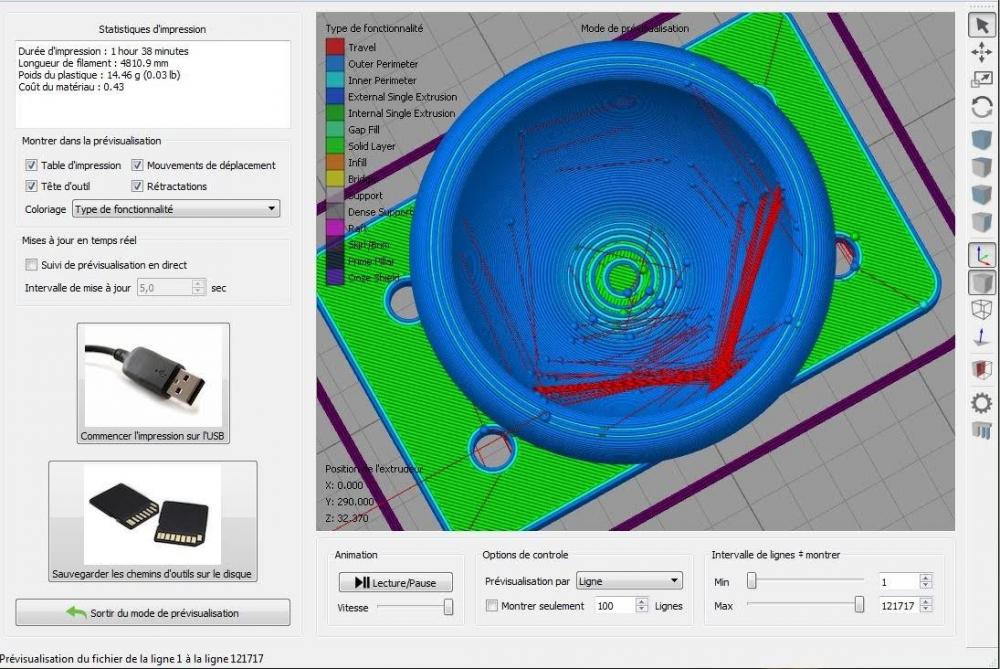Image resolution: width=1000 pixels, height=669 pixels.
Task: Click Sauvegarder les chemins d'outils sur le disque
Action: click(x=153, y=521)
